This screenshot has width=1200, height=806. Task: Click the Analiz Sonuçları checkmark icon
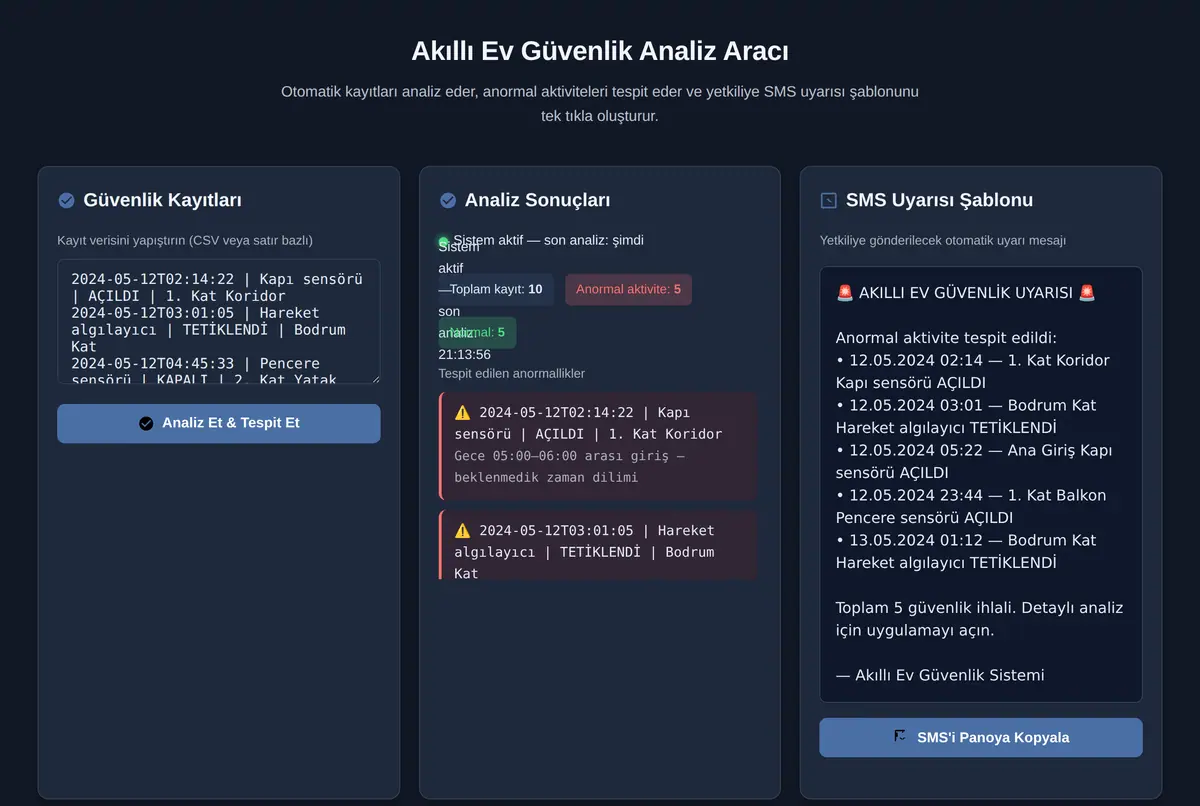448,200
